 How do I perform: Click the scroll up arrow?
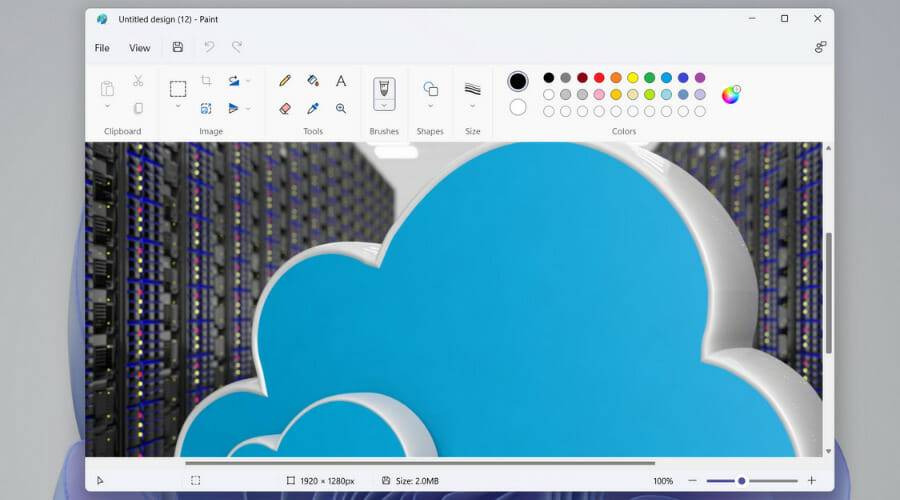(828, 148)
